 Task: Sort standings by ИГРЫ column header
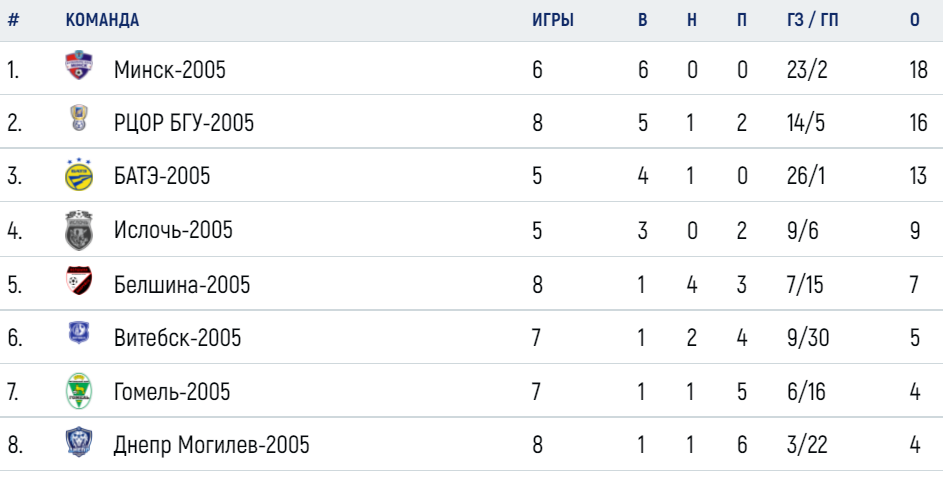pos(553,20)
